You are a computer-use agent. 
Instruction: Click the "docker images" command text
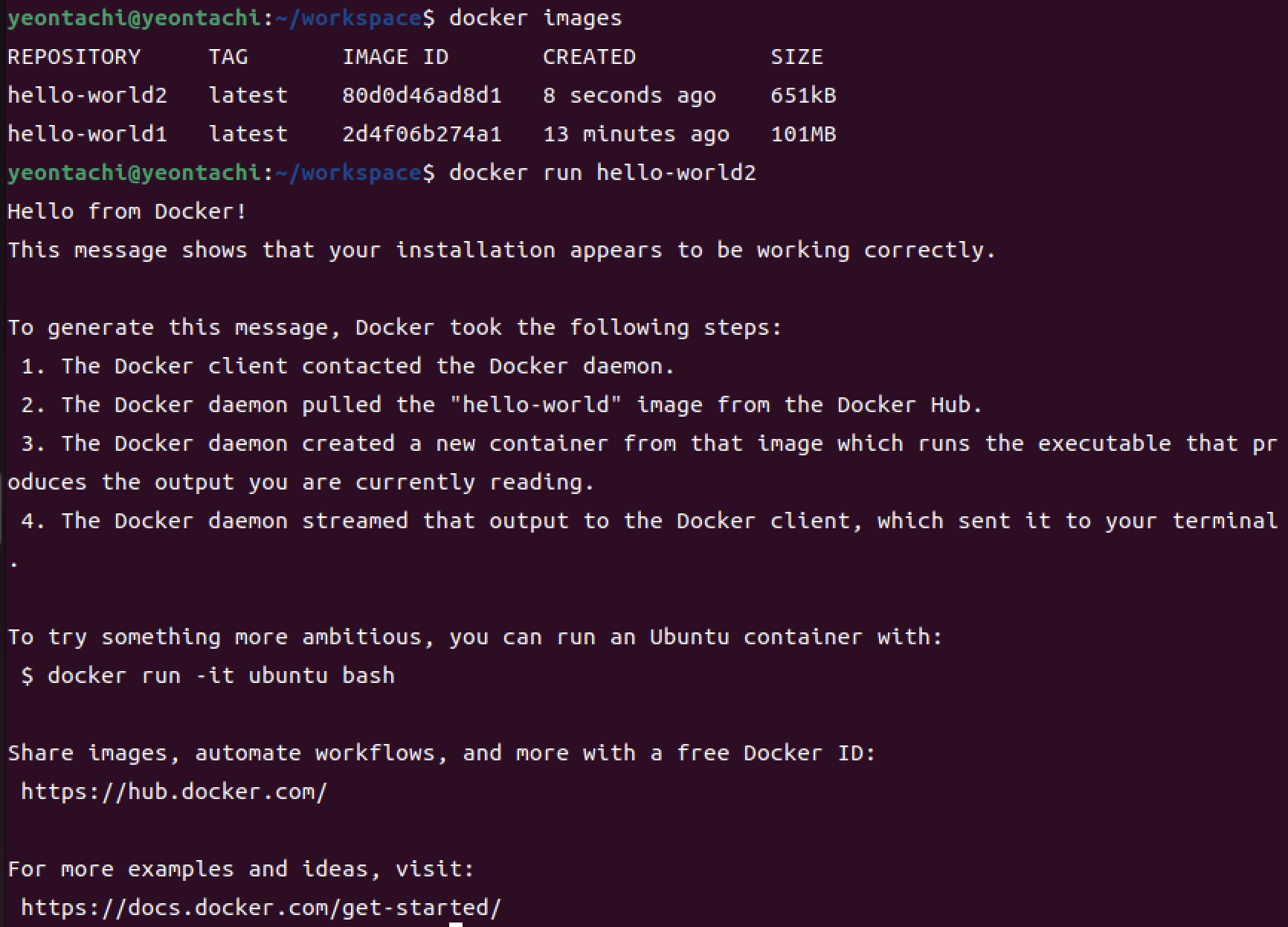(x=535, y=18)
